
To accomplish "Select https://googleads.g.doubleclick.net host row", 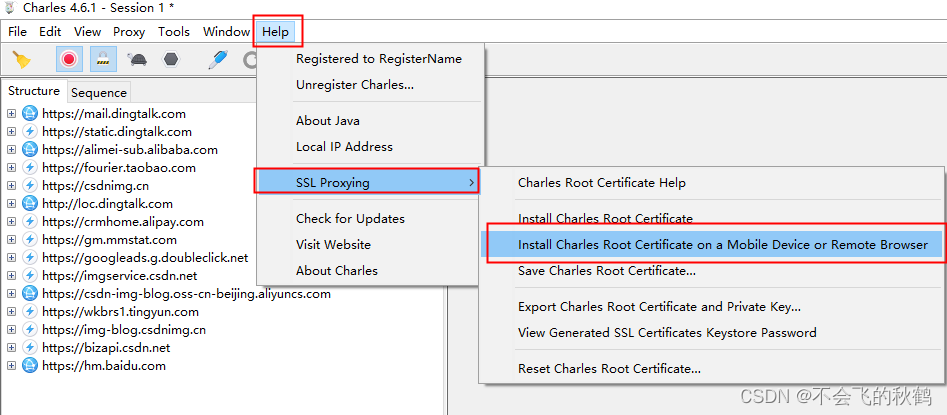I will click(x=145, y=258).
